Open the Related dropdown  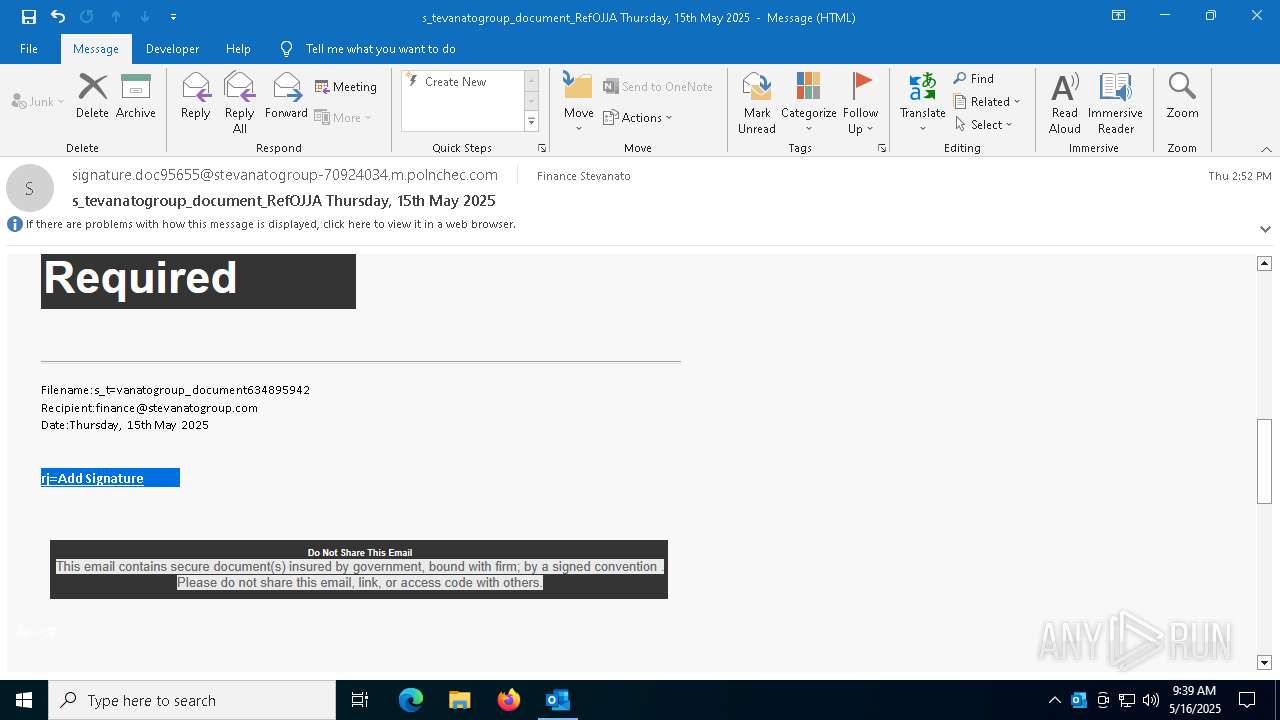pos(987,101)
